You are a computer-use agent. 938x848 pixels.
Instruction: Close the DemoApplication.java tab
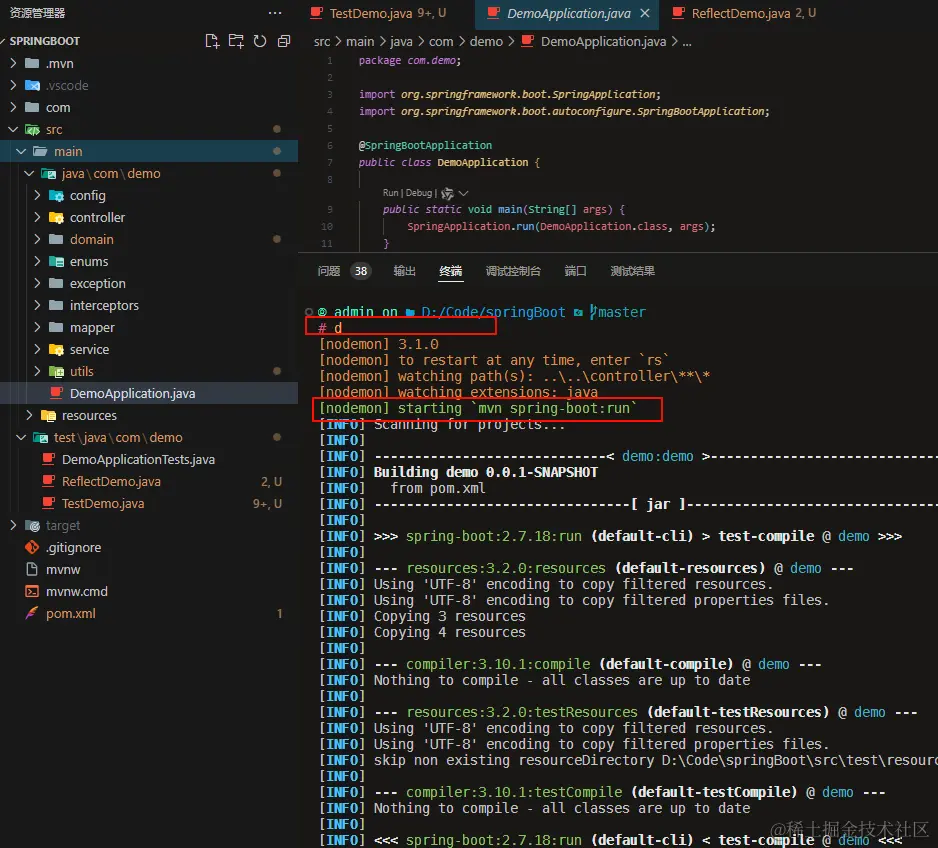pos(645,13)
